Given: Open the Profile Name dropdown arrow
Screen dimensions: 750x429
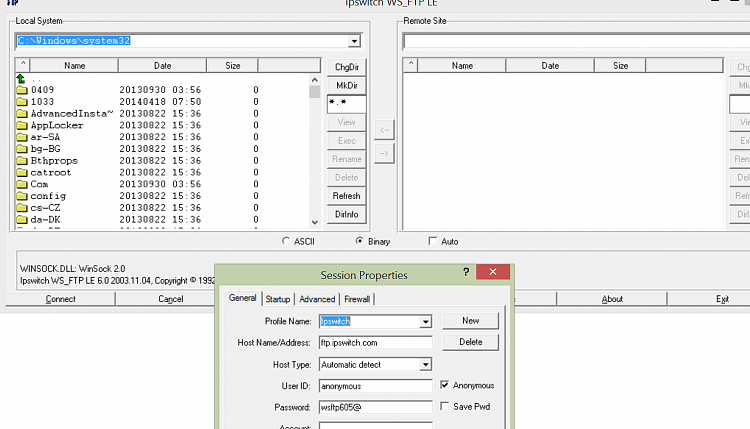Looking at the screenshot, I should (x=425, y=321).
